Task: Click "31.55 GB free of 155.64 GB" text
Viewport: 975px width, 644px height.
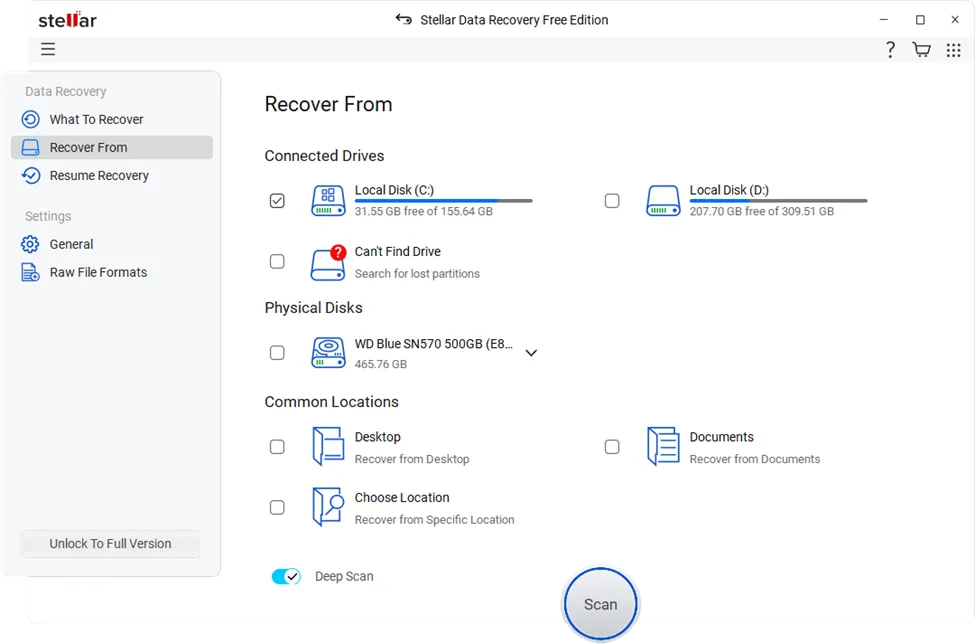Action: point(423,211)
